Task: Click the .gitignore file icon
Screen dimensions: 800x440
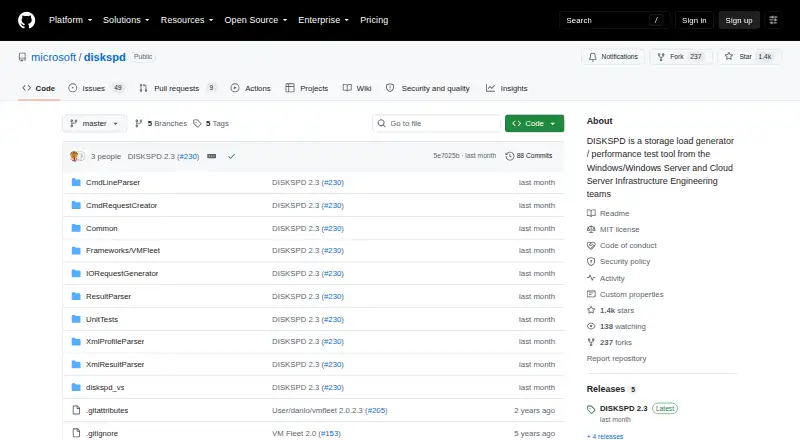Action: pyautogui.click(x=76, y=433)
